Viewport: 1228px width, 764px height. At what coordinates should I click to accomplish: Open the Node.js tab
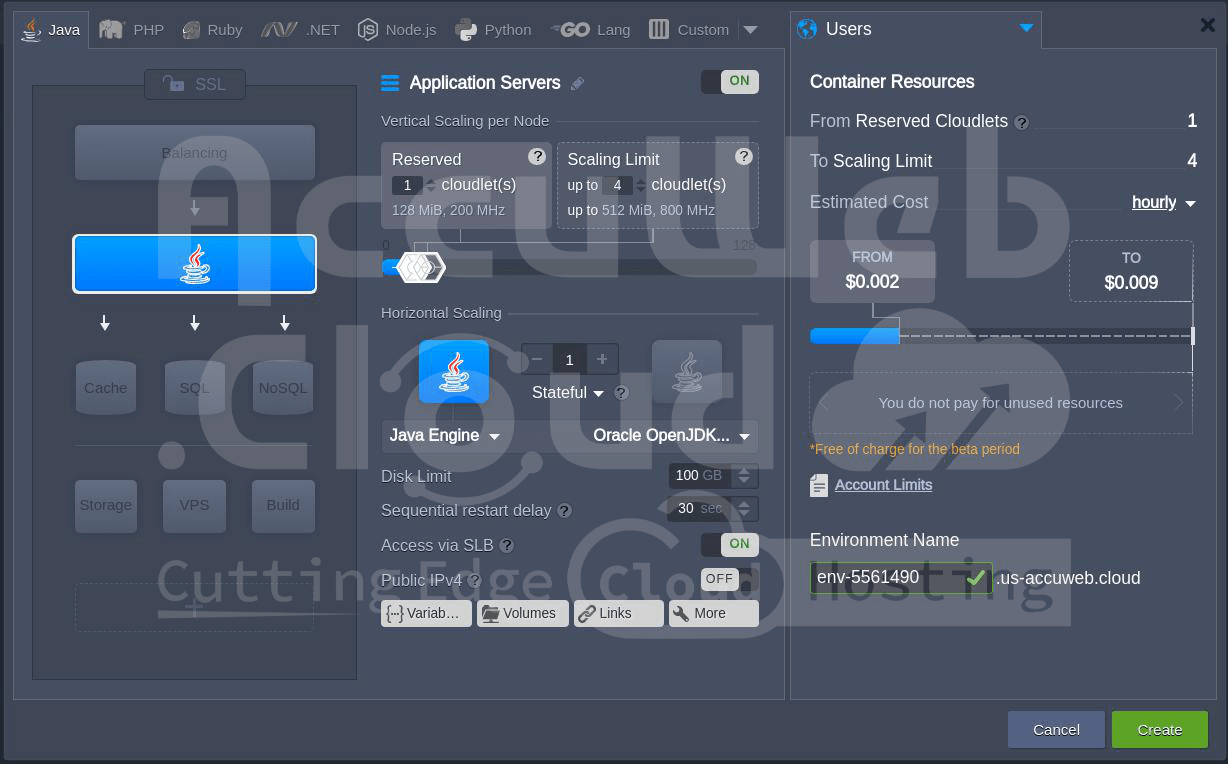tap(397, 30)
